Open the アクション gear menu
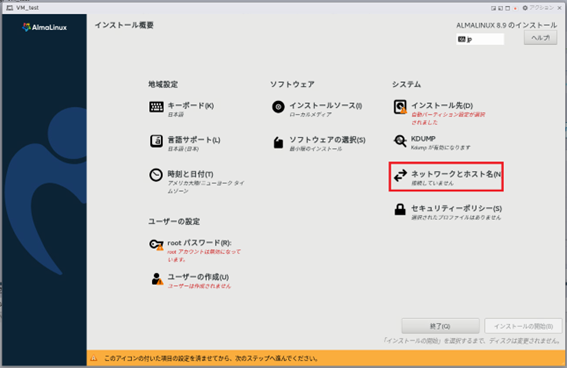Viewport: 567px width, 368px height. [x=538, y=8]
